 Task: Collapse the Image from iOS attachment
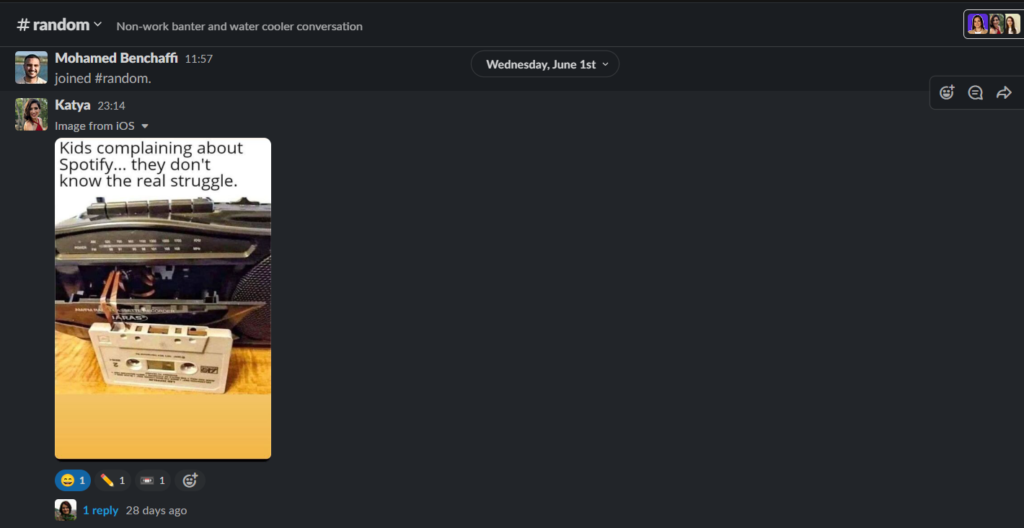coord(145,126)
